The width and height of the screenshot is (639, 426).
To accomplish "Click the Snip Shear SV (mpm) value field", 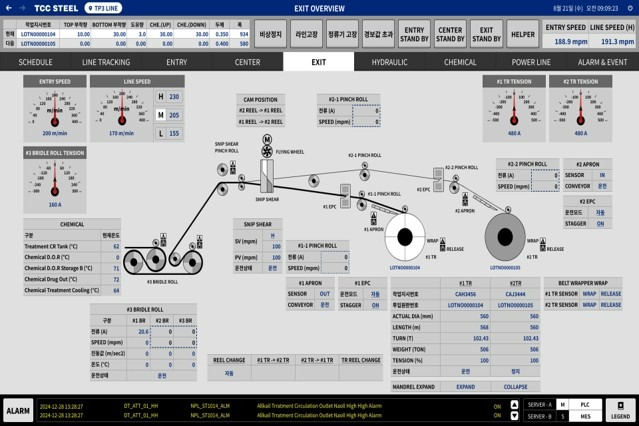I will (x=273, y=244).
